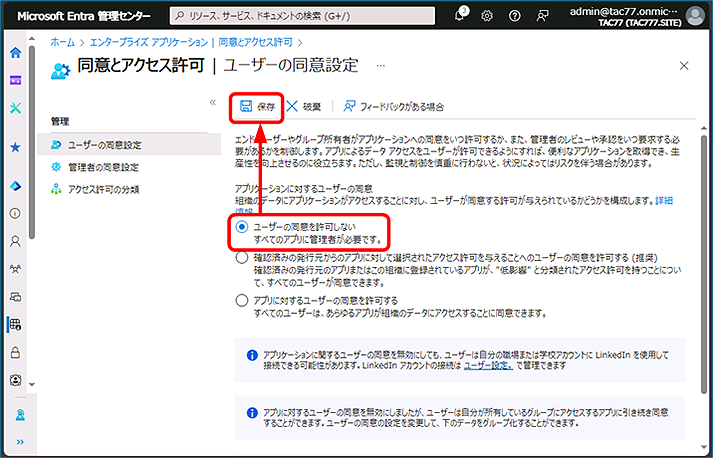Select verified publishers consent (推奨) radio option
The image size is (713, 458).
242,258
